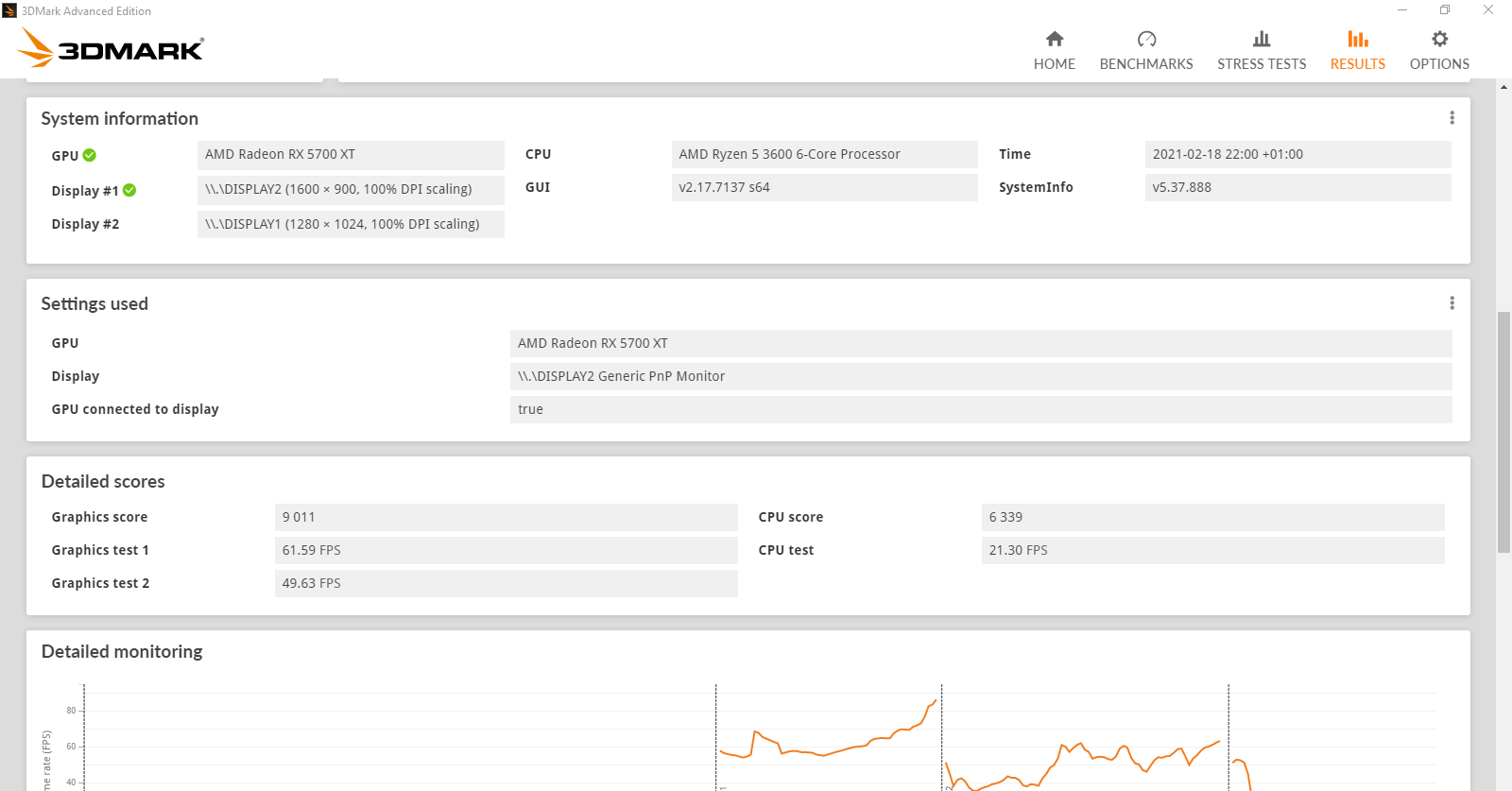1512x791 pixels.
Task: Click the green GPU validation checkmark
Action: tap(90, 155)
